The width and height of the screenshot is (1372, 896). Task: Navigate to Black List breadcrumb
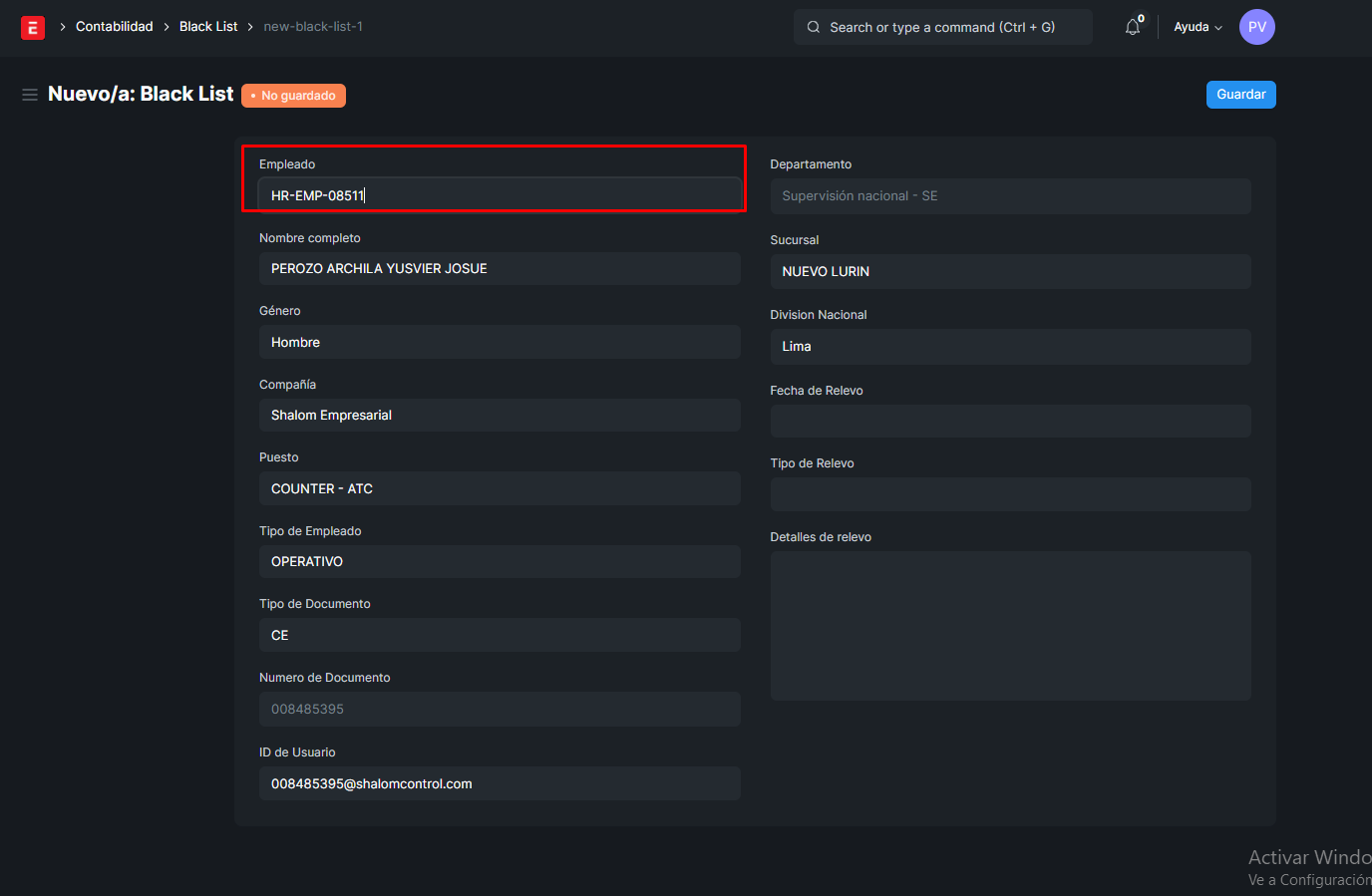(208, 27)
